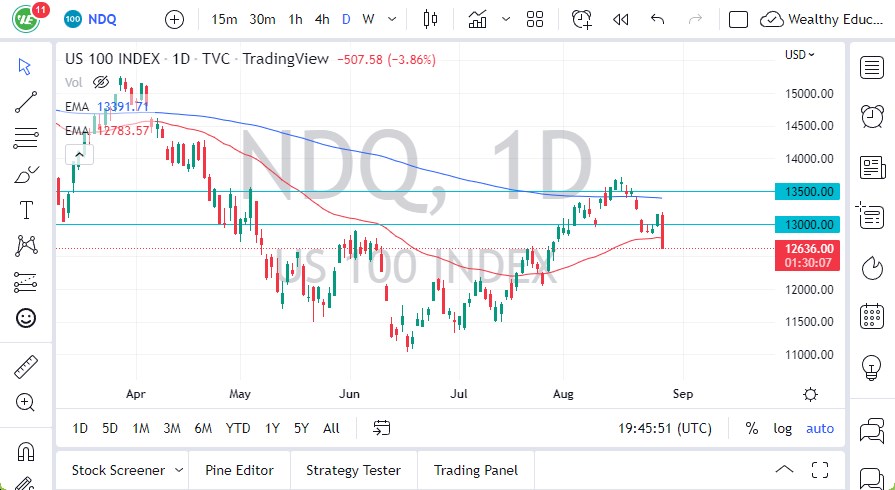Select the trend line drawing tool
The width and height of the screenshot is (895, 490).
click(x=26, y=101)
